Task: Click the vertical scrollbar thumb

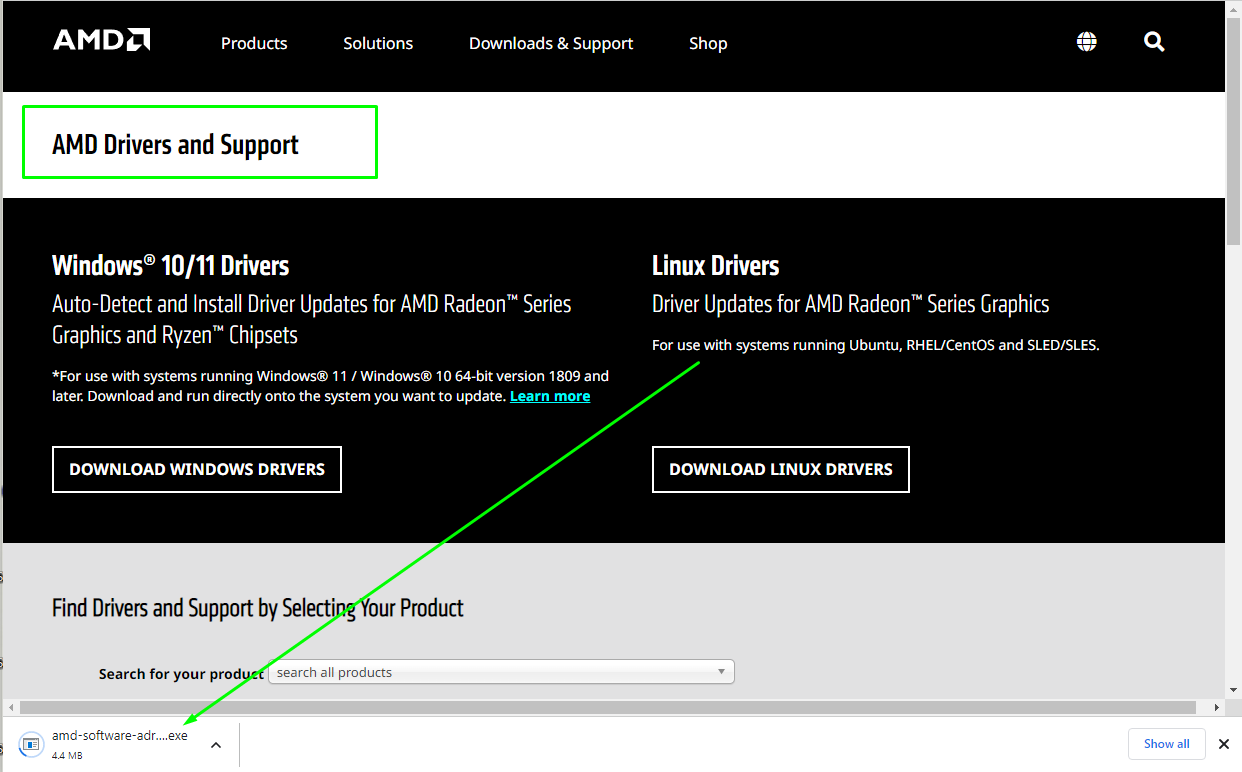Action: (x=1234, y=132)
